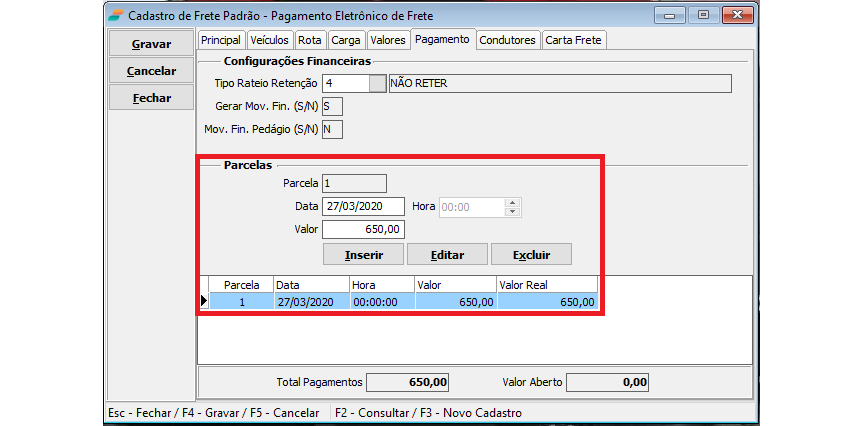Click the application icon in the title bar

pos(117,16)
